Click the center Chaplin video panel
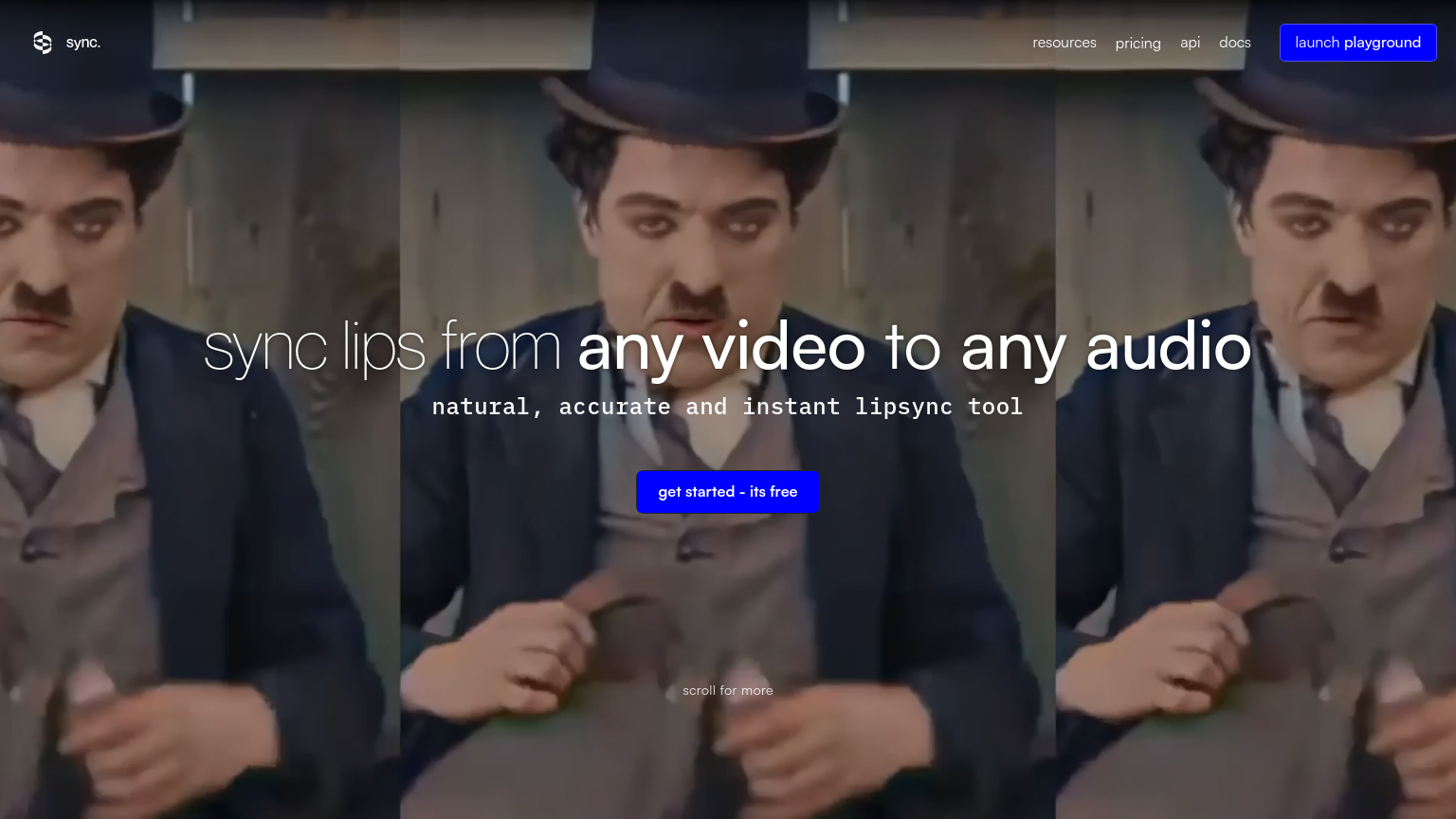The width and height of the screenshot is (1456, 819). pos(728,616)
